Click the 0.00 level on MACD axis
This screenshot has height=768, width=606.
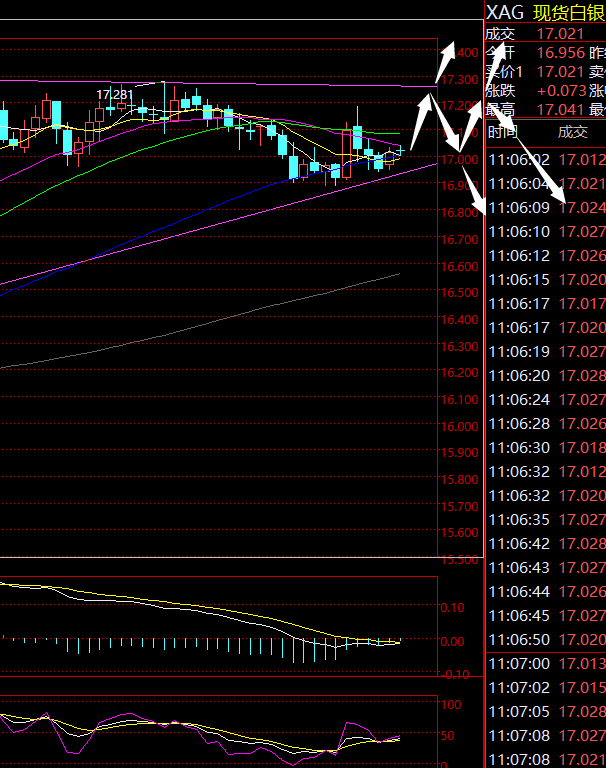[455, 642]
